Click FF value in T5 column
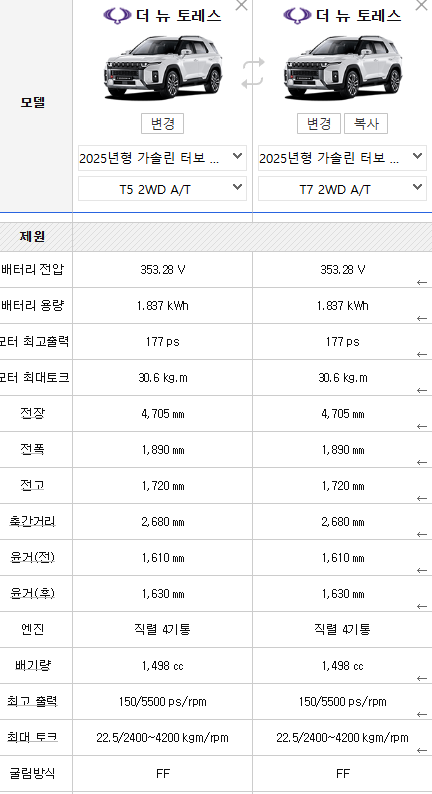This screenshot has width=432, height=794. coord(163,773)
